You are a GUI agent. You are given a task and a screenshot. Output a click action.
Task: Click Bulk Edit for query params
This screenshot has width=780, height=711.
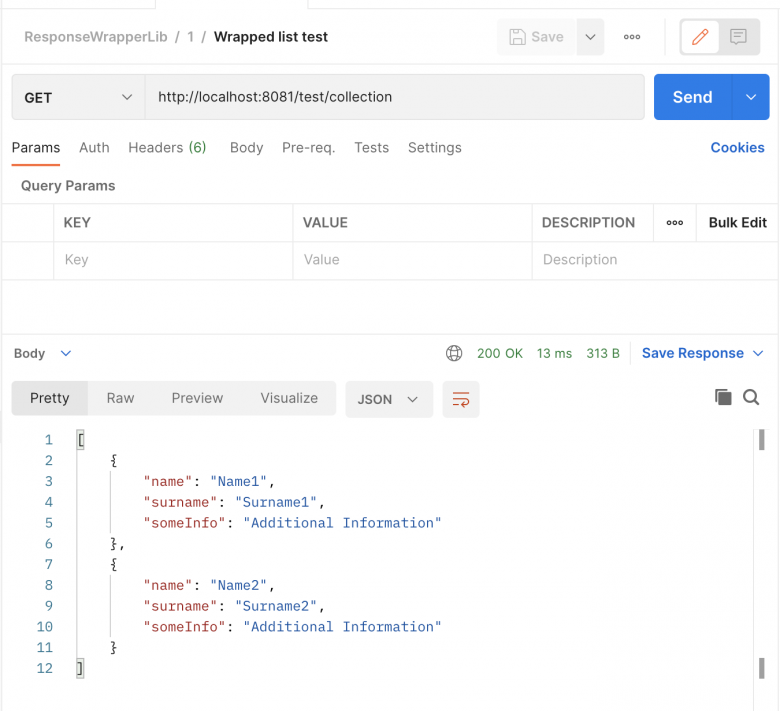[x=737, y=222]
